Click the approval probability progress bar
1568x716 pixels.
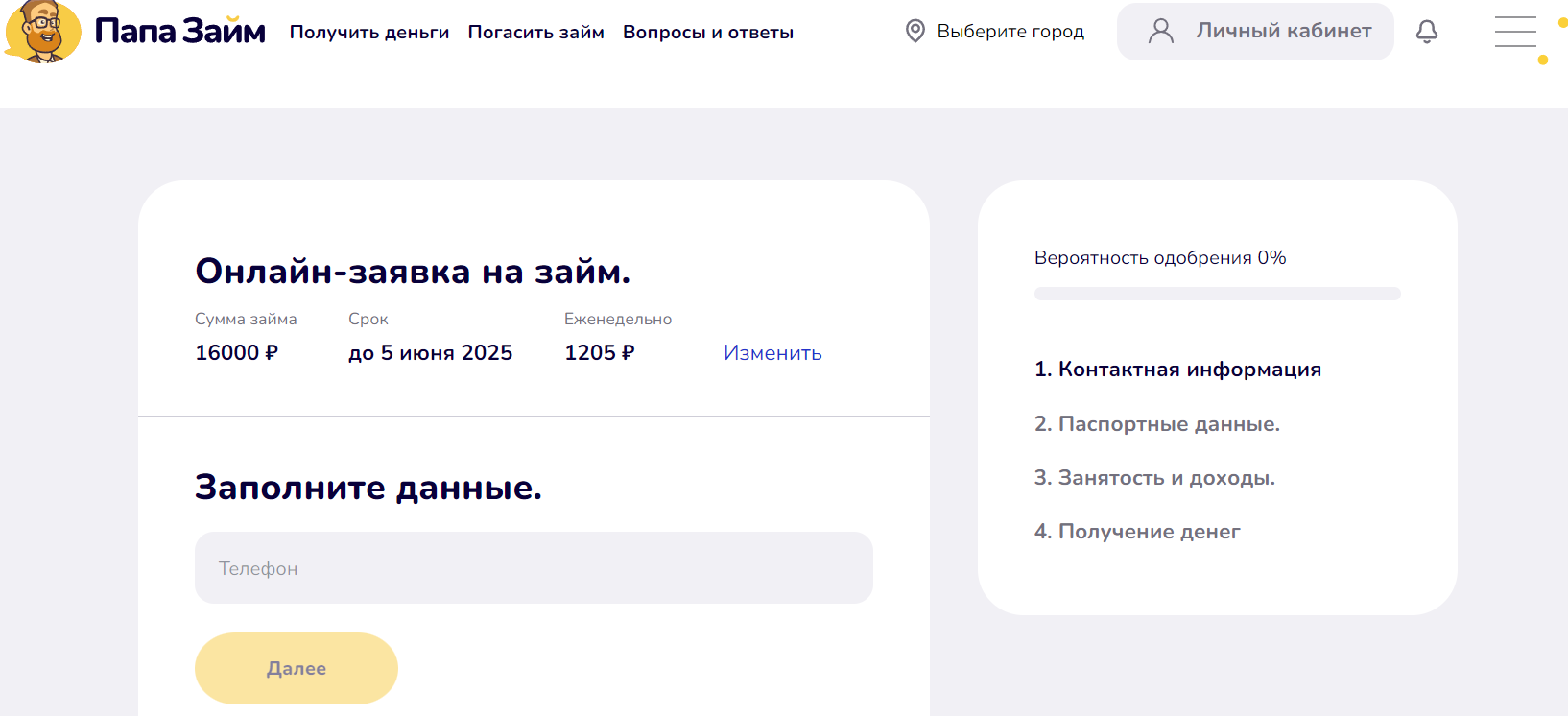click(1218, 294)
